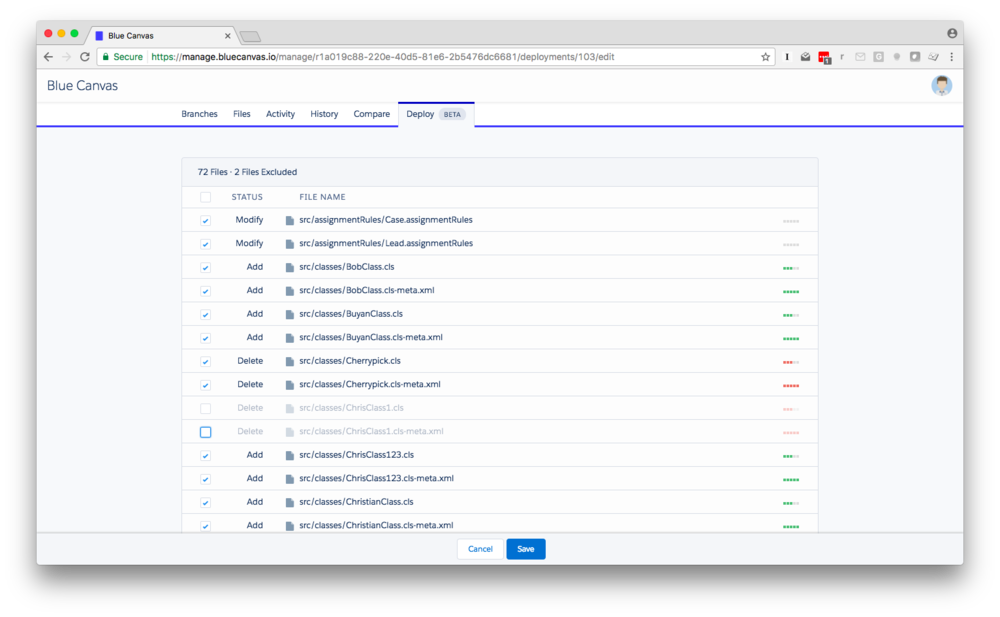Click the Modify status for Case.assignmentRules

(249, 220)
